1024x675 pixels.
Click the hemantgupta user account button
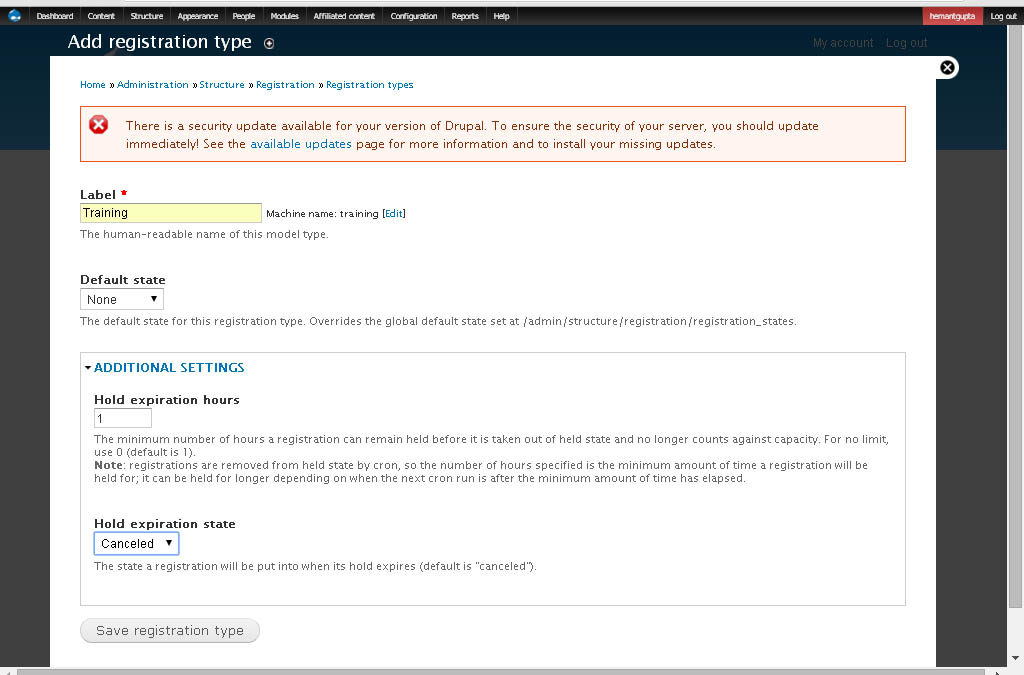coord(952,16)
